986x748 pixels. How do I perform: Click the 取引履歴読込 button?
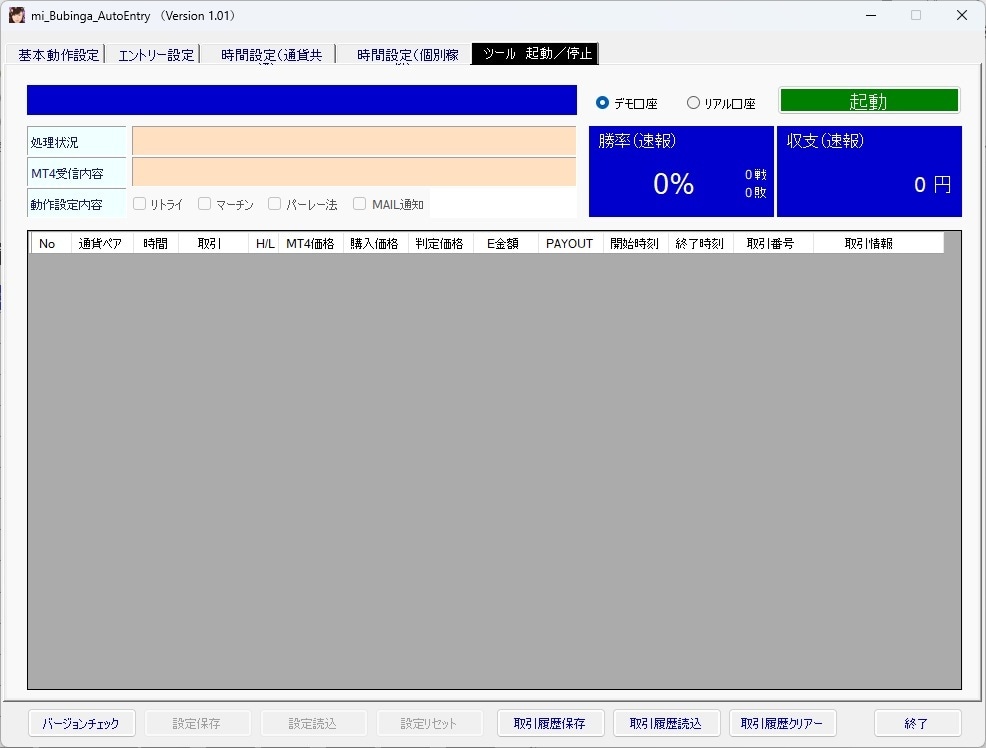666,723
